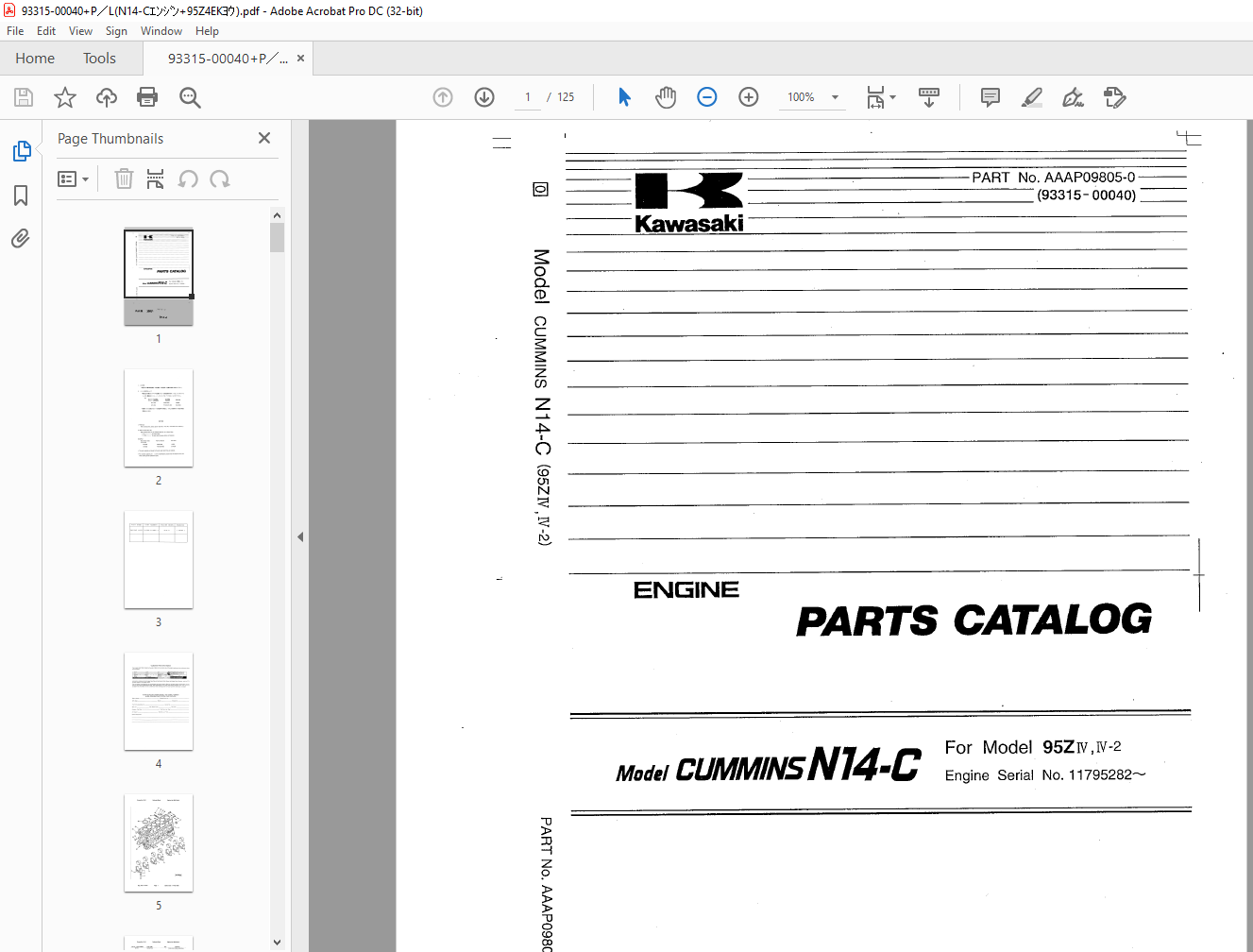Open the find text magnifier tool
1253x952 pixels.
[190, 97]
